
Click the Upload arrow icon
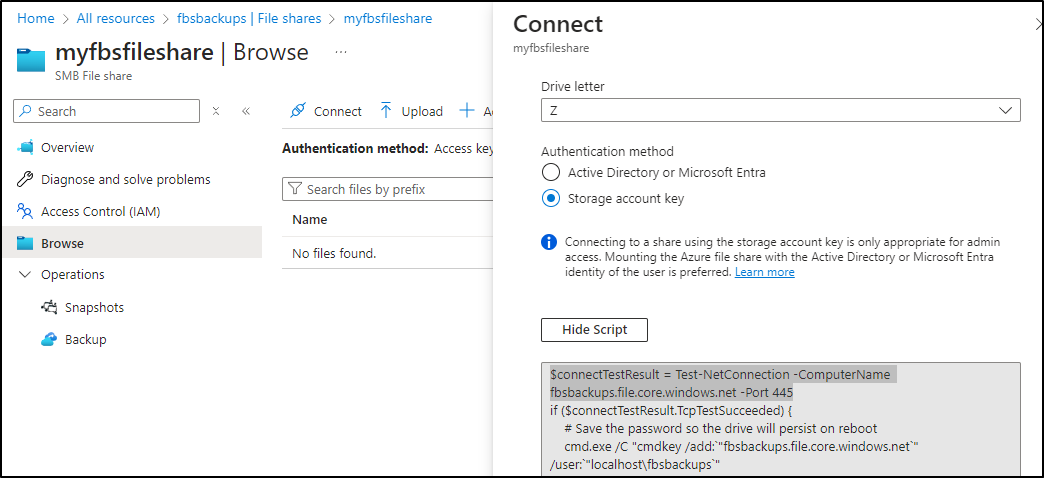pos(386,111)
